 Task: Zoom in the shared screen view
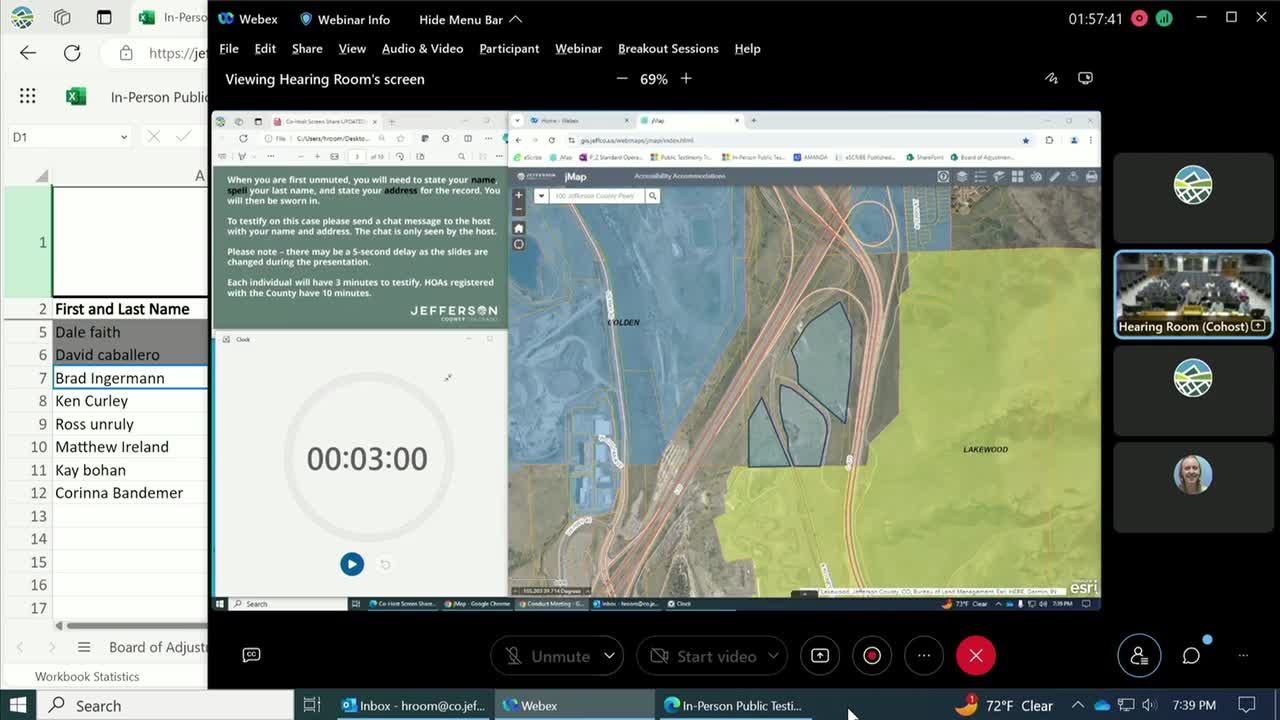[x=686, y=78]
